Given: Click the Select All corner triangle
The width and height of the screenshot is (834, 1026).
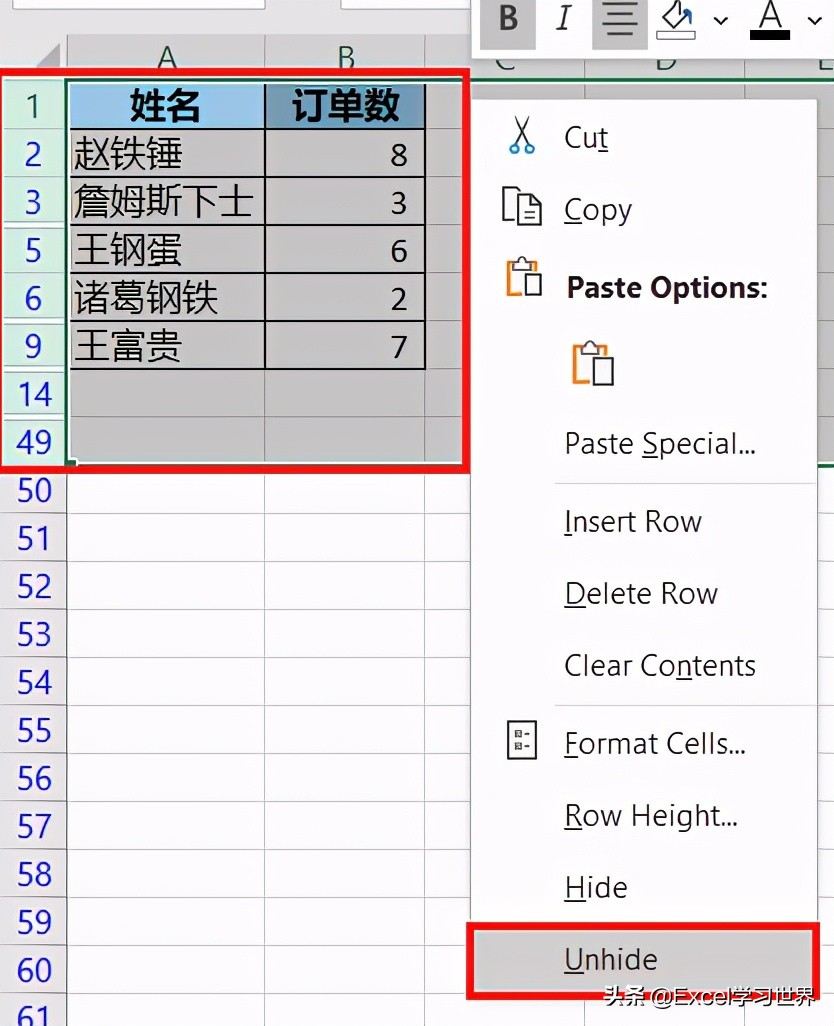Looking at the screenshot, I should (50, 56).
